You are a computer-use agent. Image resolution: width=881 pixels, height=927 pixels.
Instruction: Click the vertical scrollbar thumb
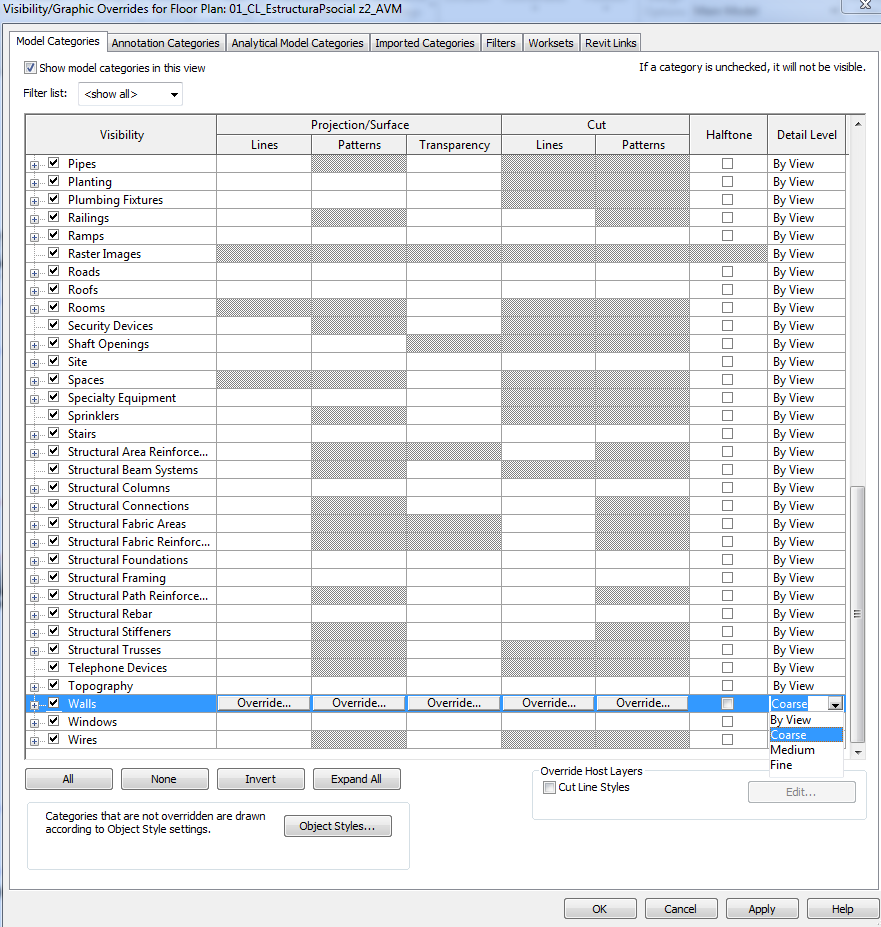click(x=858, y=614)
